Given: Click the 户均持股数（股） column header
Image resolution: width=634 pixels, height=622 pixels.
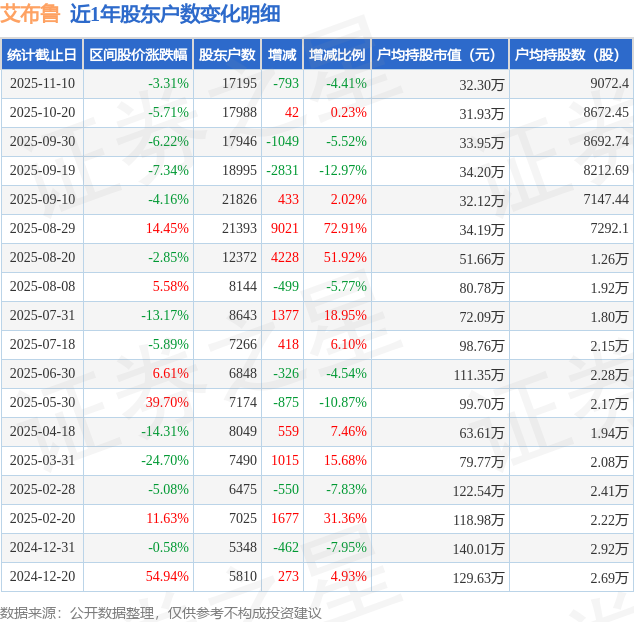Looking at the screenshot, I should coord(571,55).
